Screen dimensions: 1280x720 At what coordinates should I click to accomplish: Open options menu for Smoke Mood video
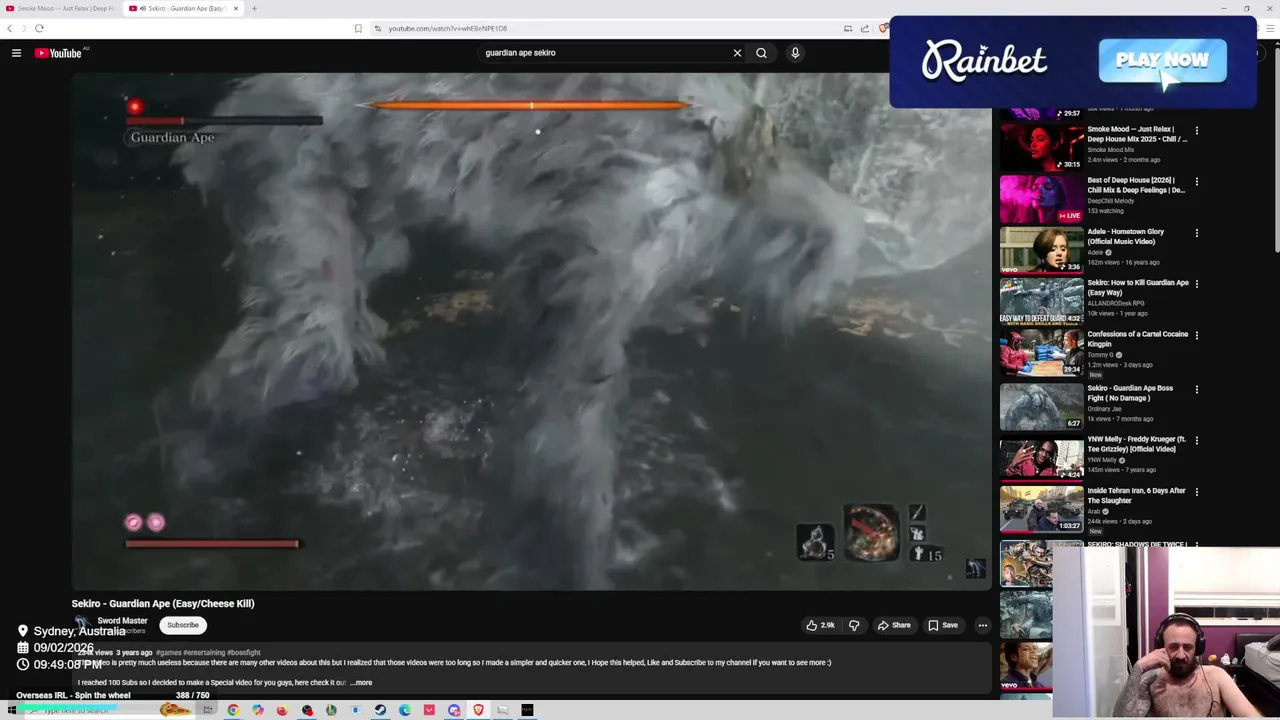pyautogui.click(x=1196, y=130)
